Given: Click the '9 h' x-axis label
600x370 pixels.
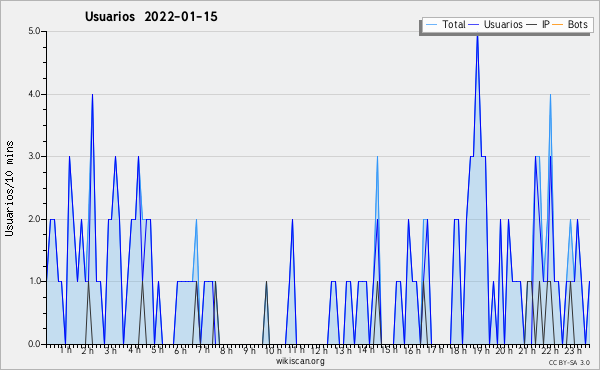Looking at the screenshot, I should tap(249, 351).
